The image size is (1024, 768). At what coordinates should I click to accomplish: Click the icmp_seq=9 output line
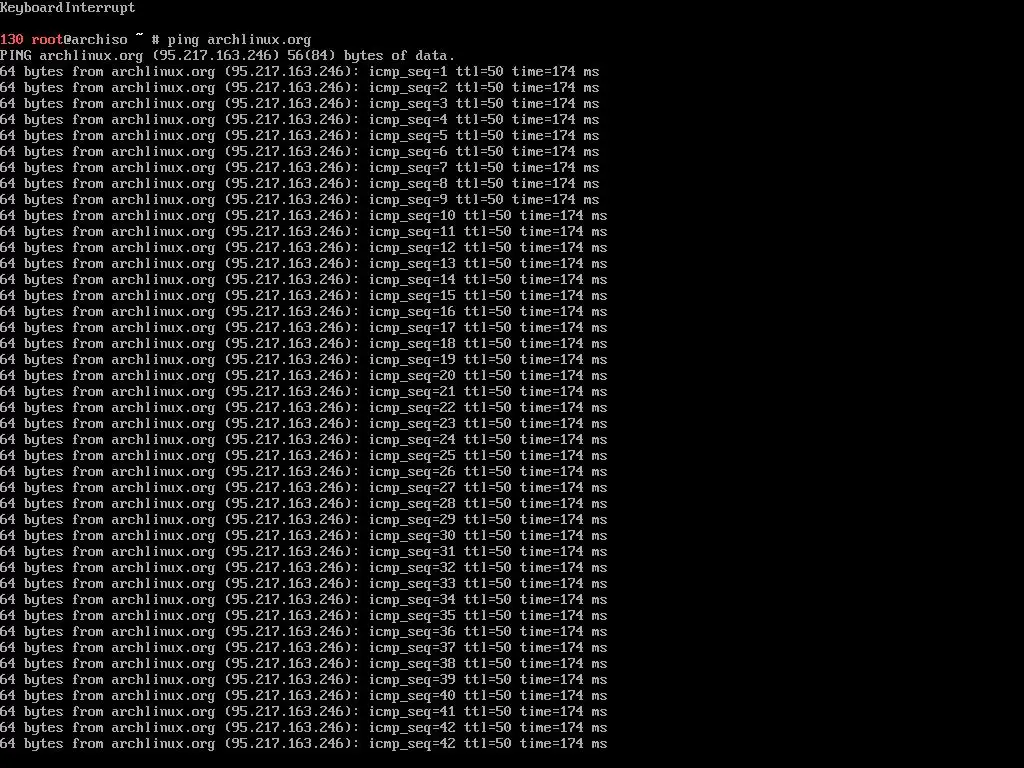point(300,200)
